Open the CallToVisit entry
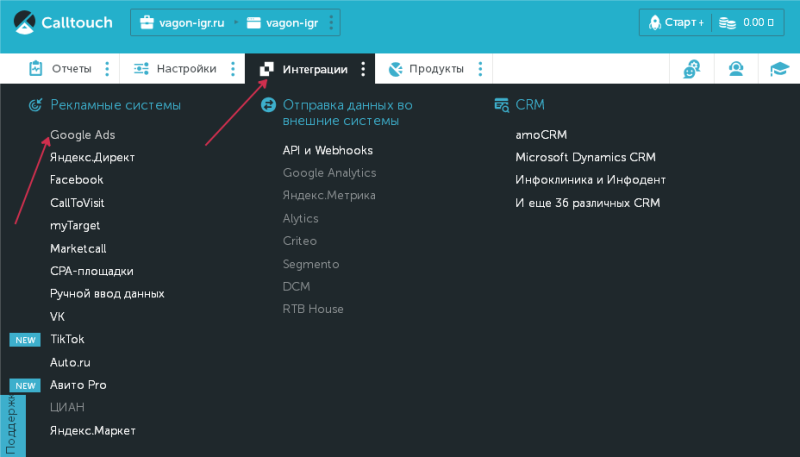Image resolution: width=800 pixels, height=457 pixels. (77, 202)
